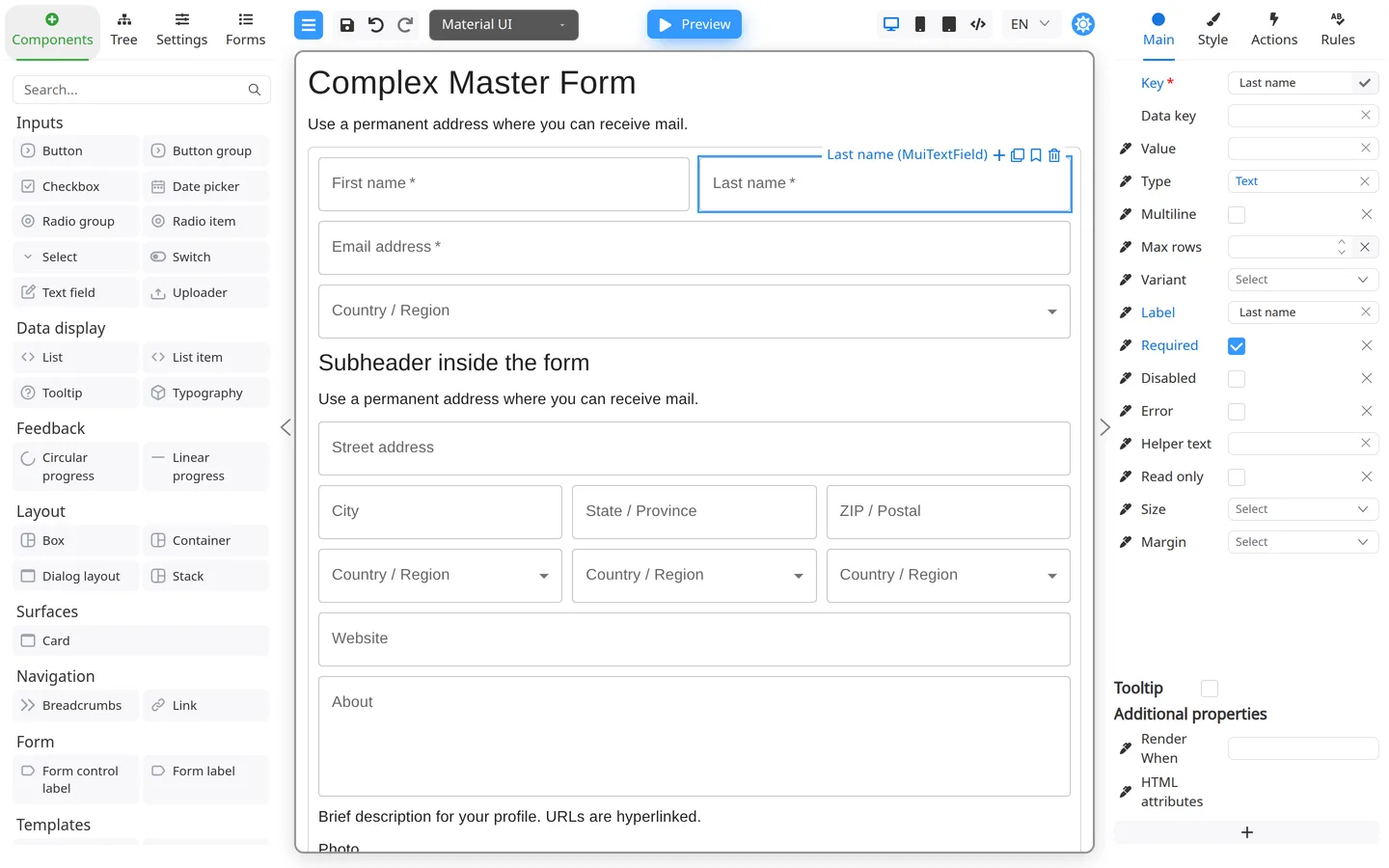Open the Actions tab
Image resolution: width=1389 pixels, height=868 pixels.
pyautogui.click(x=1274, y=30)
